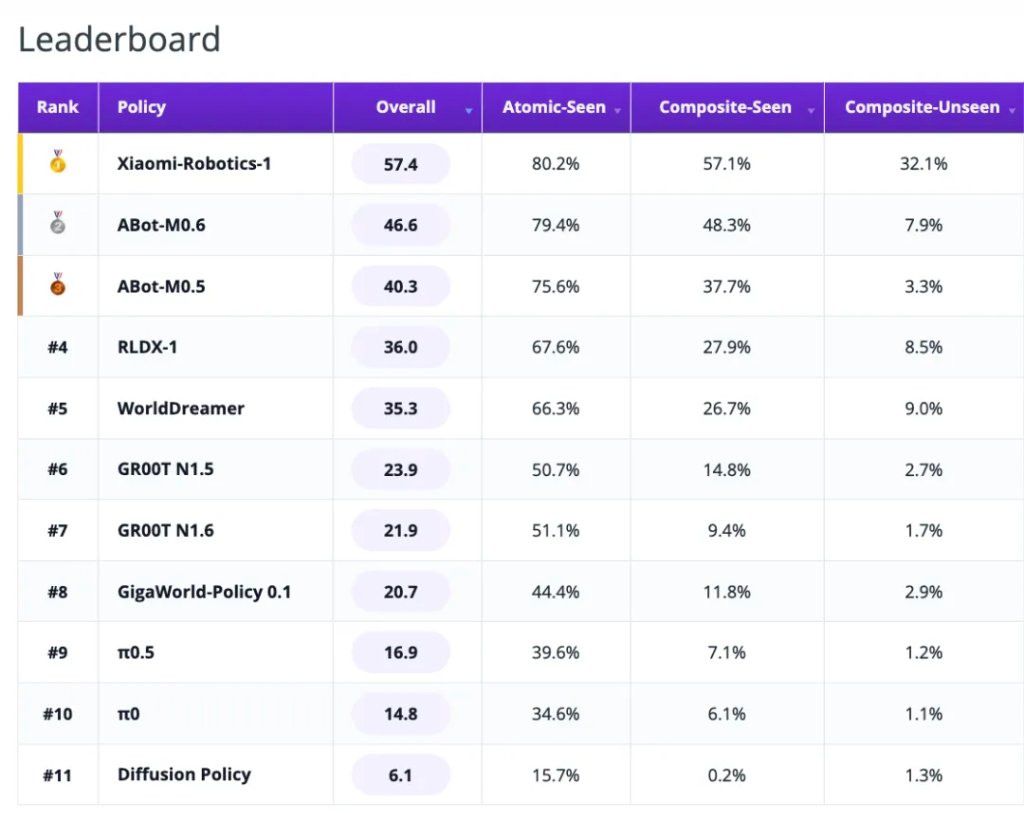Click the gold medal first-place icon

point(57,161)
